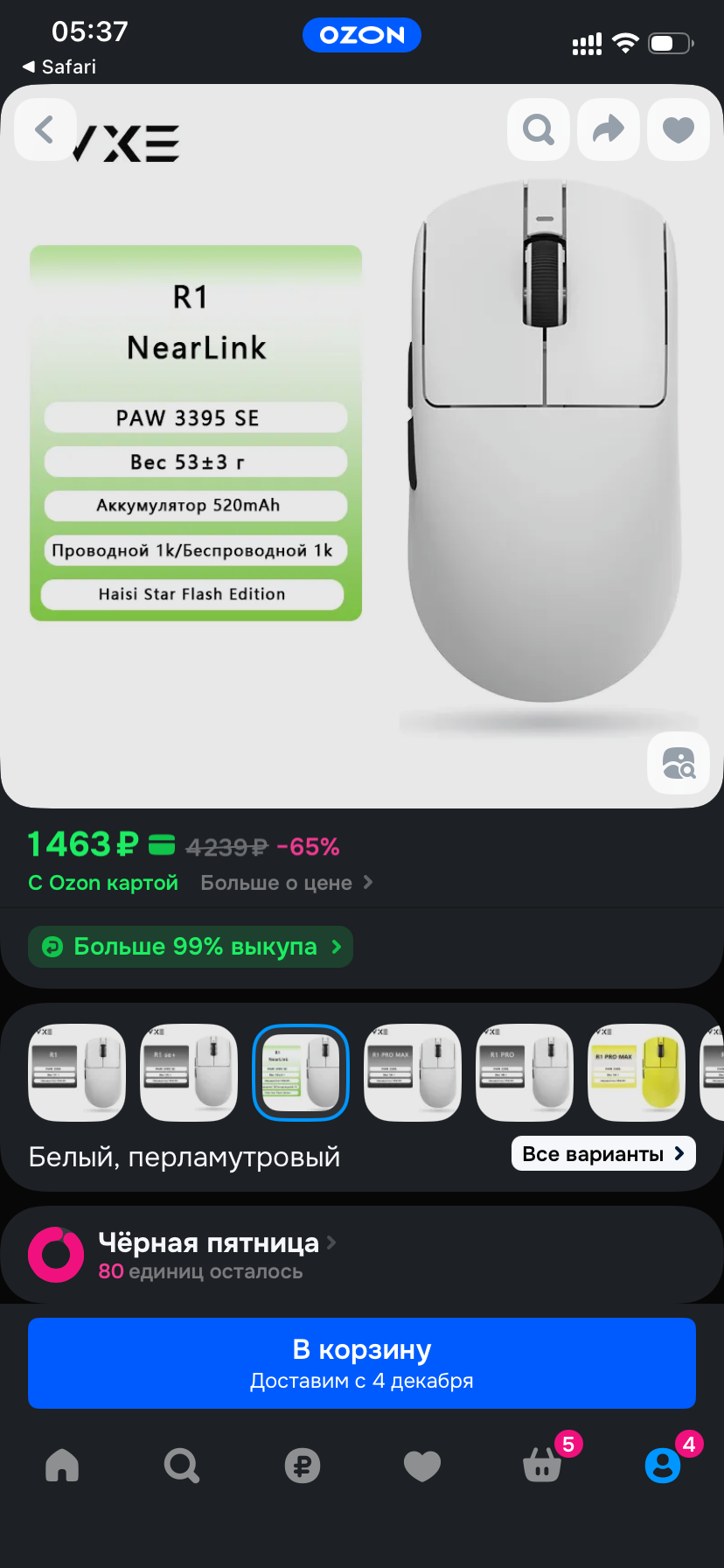Screen dimensions: 724x1568
Task: Open visual similar-image search icon
Action: click(679, 763)
